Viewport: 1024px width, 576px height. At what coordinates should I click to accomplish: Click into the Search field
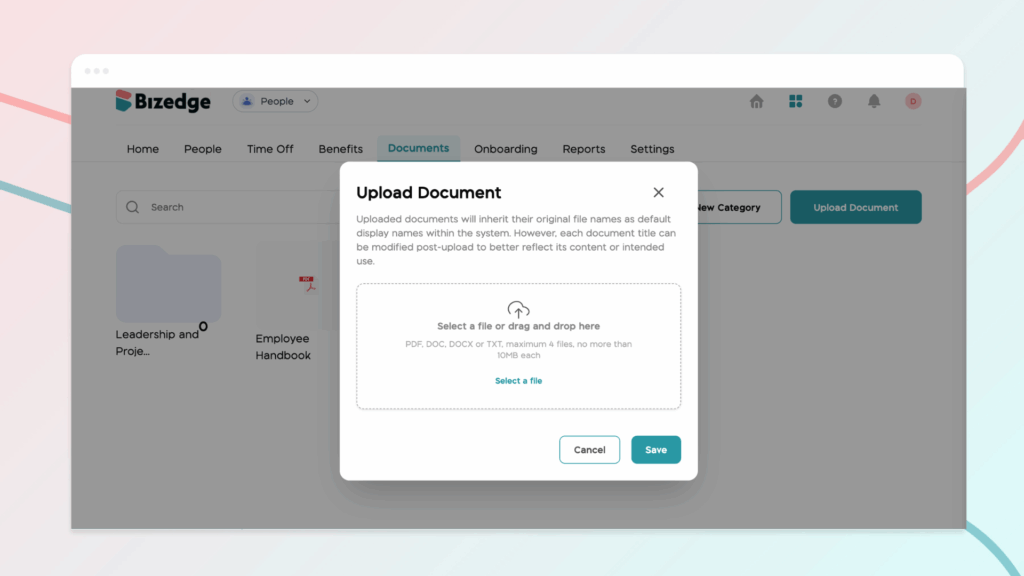point(230,207)
